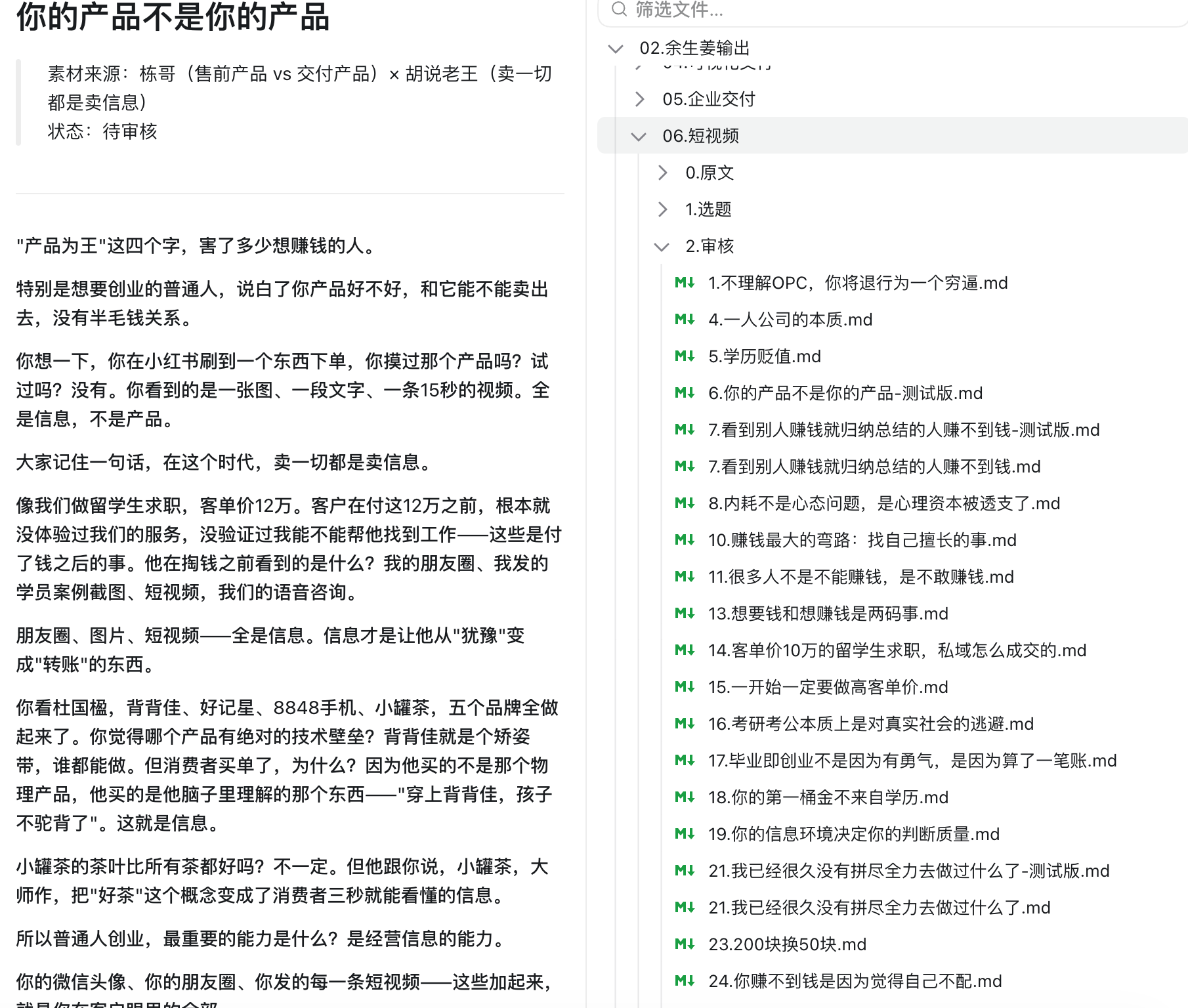Click markdown icon of 15.一开始一定要做高客单价.md

[x=685, y=687]
